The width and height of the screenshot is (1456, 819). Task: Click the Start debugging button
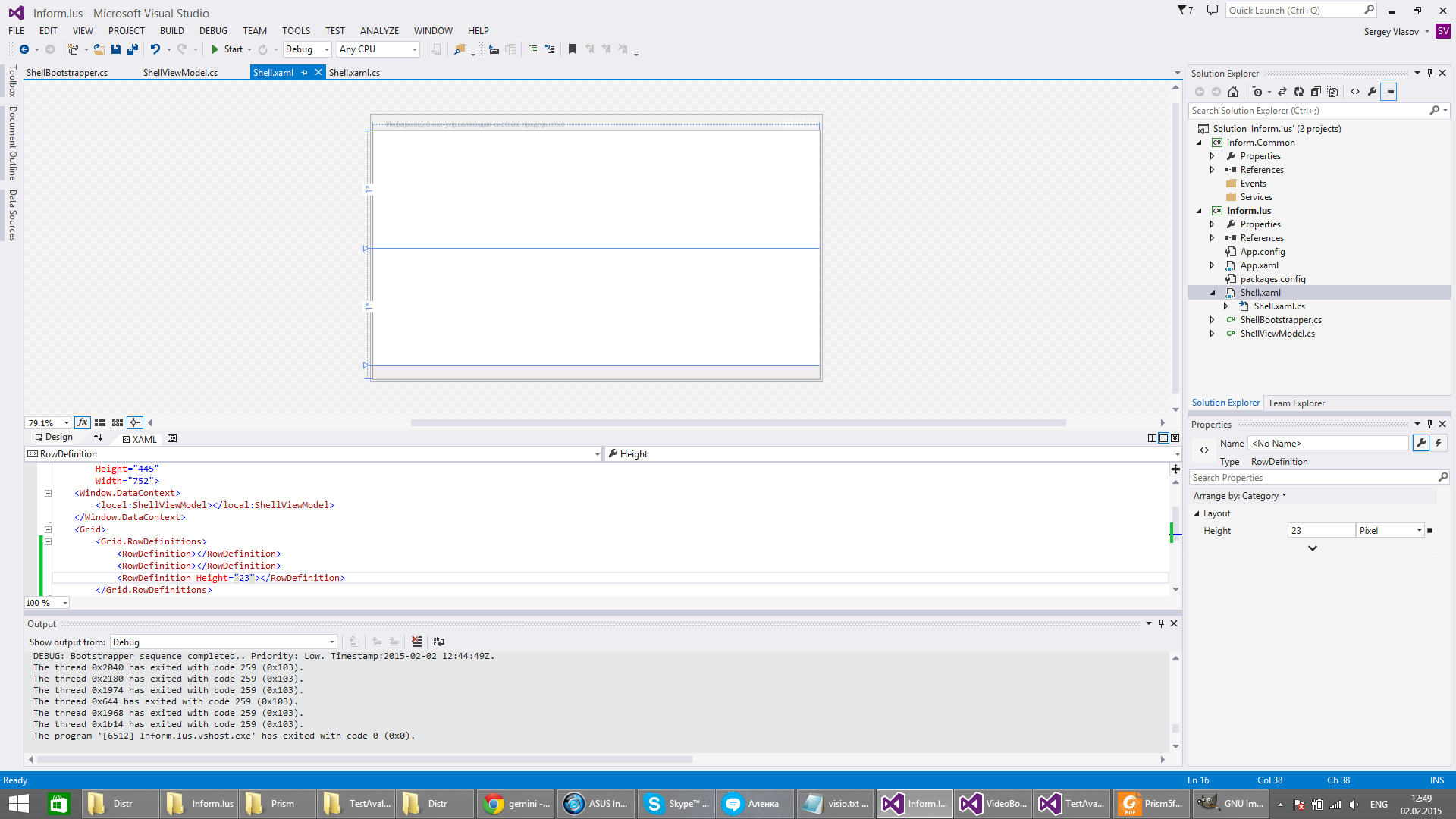pos(227,49)
